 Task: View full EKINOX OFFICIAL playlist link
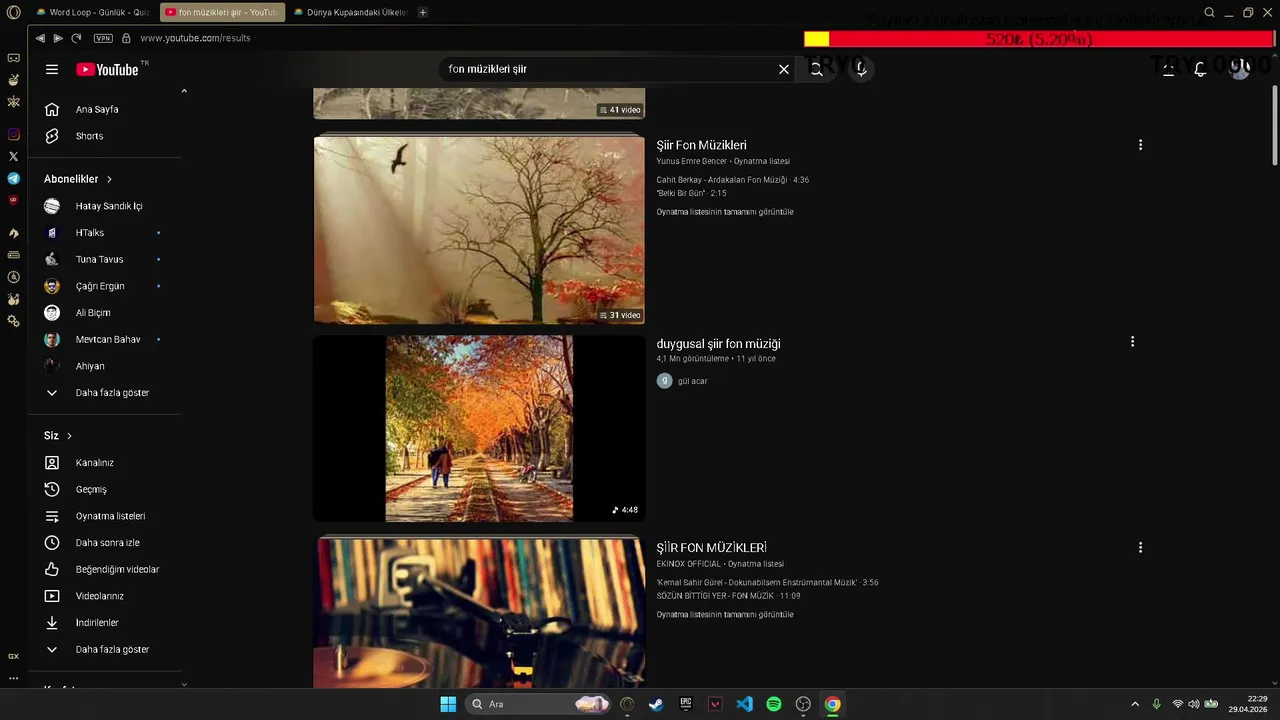725,615
